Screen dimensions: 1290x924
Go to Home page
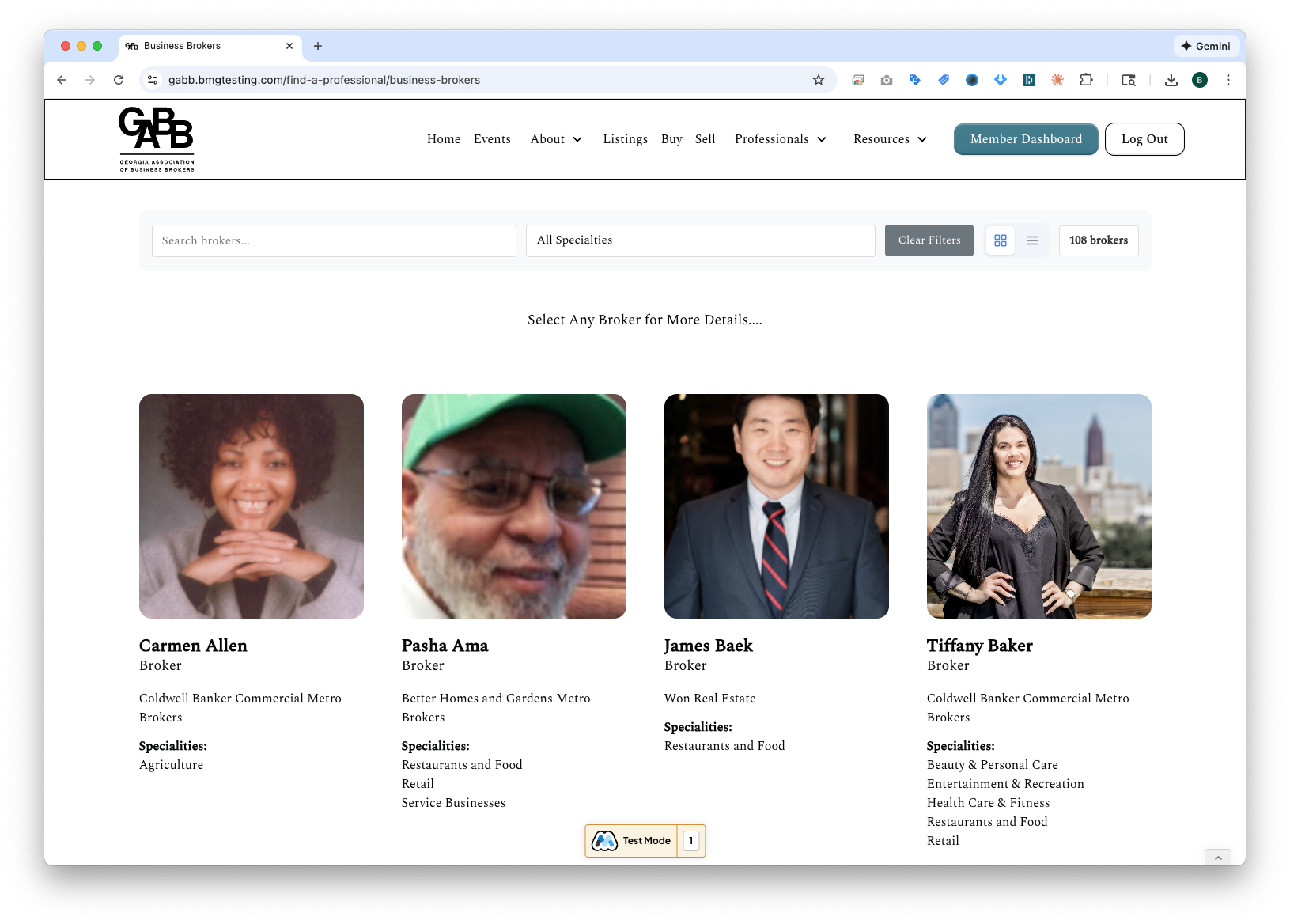444,139
